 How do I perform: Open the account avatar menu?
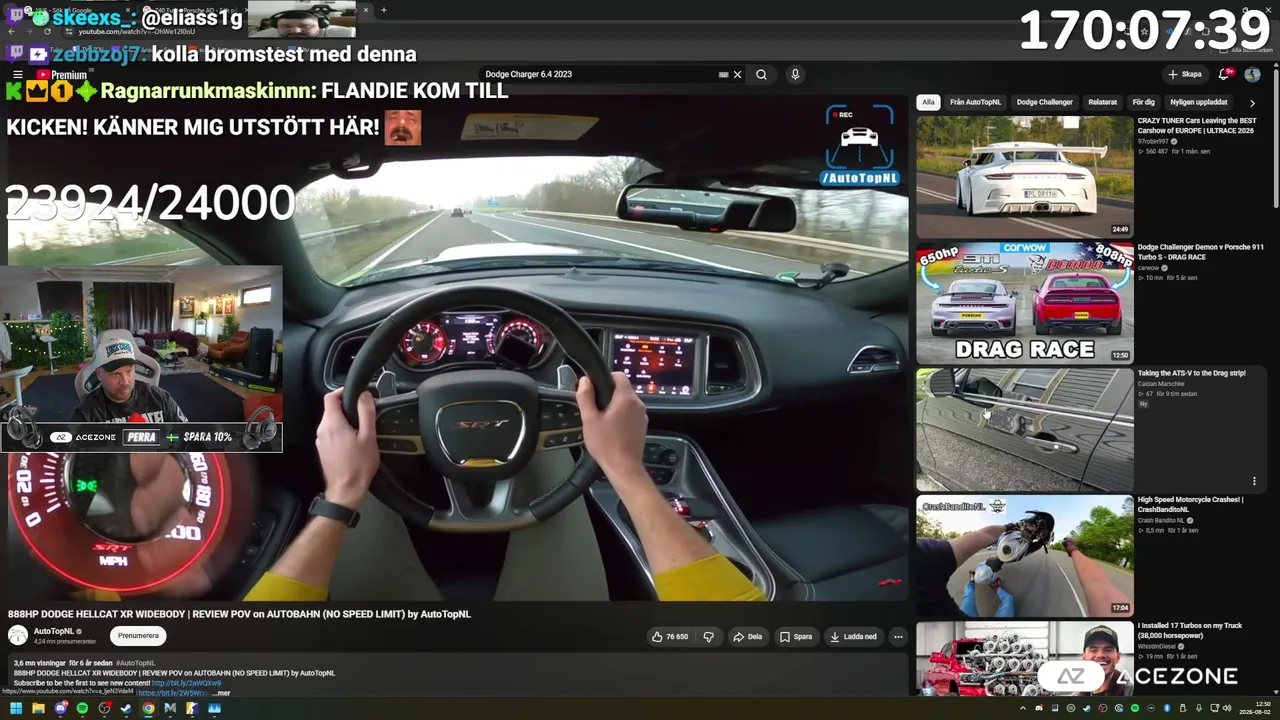click(x=1252, y=75)
